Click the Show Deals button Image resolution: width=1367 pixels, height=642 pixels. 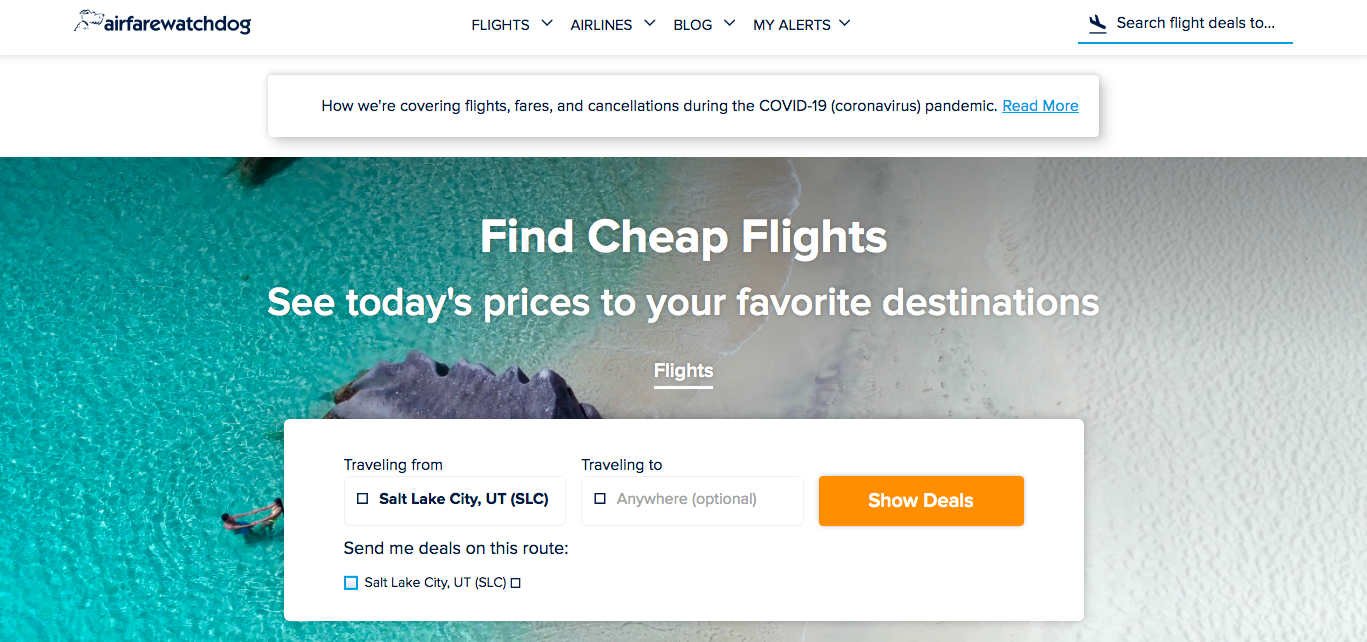920,500
